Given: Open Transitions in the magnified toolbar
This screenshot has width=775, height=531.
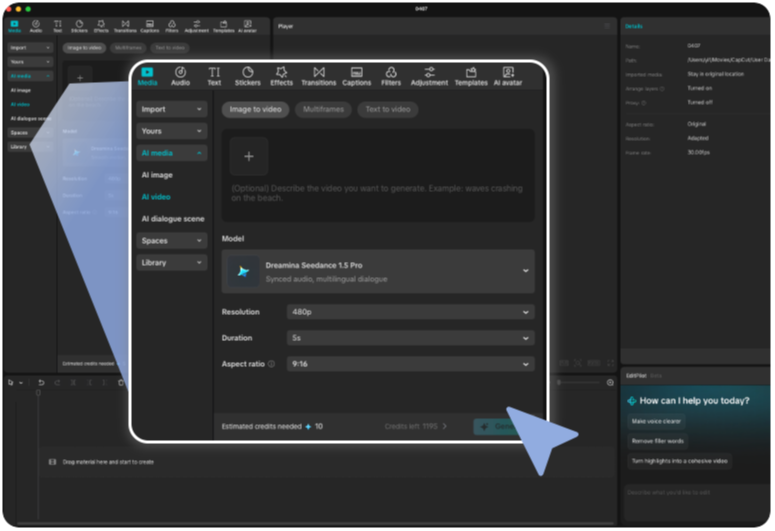Looking at the screenshot, I should pos(319,77).
